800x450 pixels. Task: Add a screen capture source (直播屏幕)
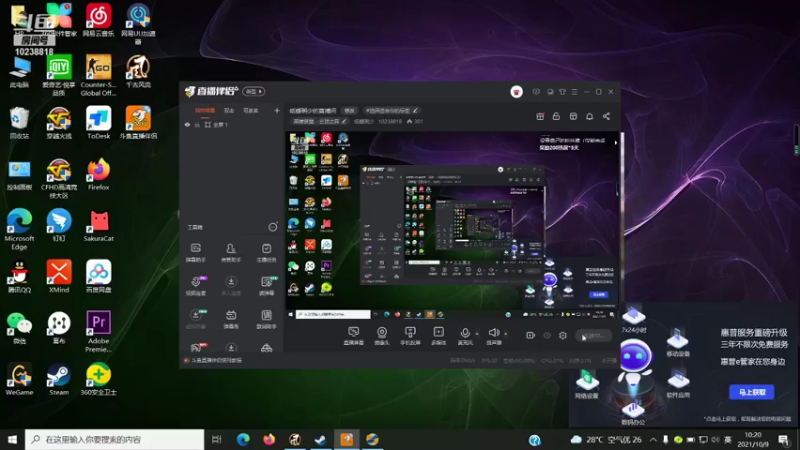click(x=354, y=336)
